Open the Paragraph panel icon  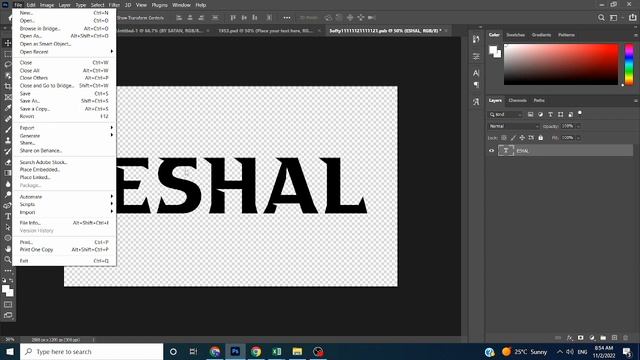click(476, 85)
